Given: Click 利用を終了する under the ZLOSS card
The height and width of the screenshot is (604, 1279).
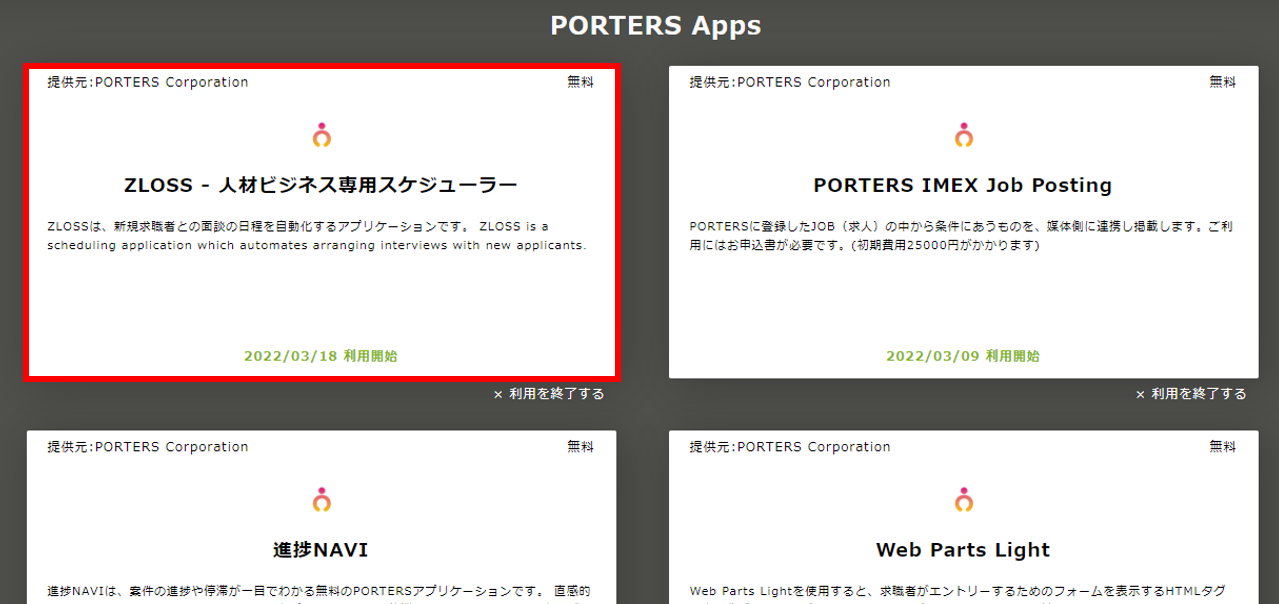Looking at the screenshot, I should pos(549,394).
